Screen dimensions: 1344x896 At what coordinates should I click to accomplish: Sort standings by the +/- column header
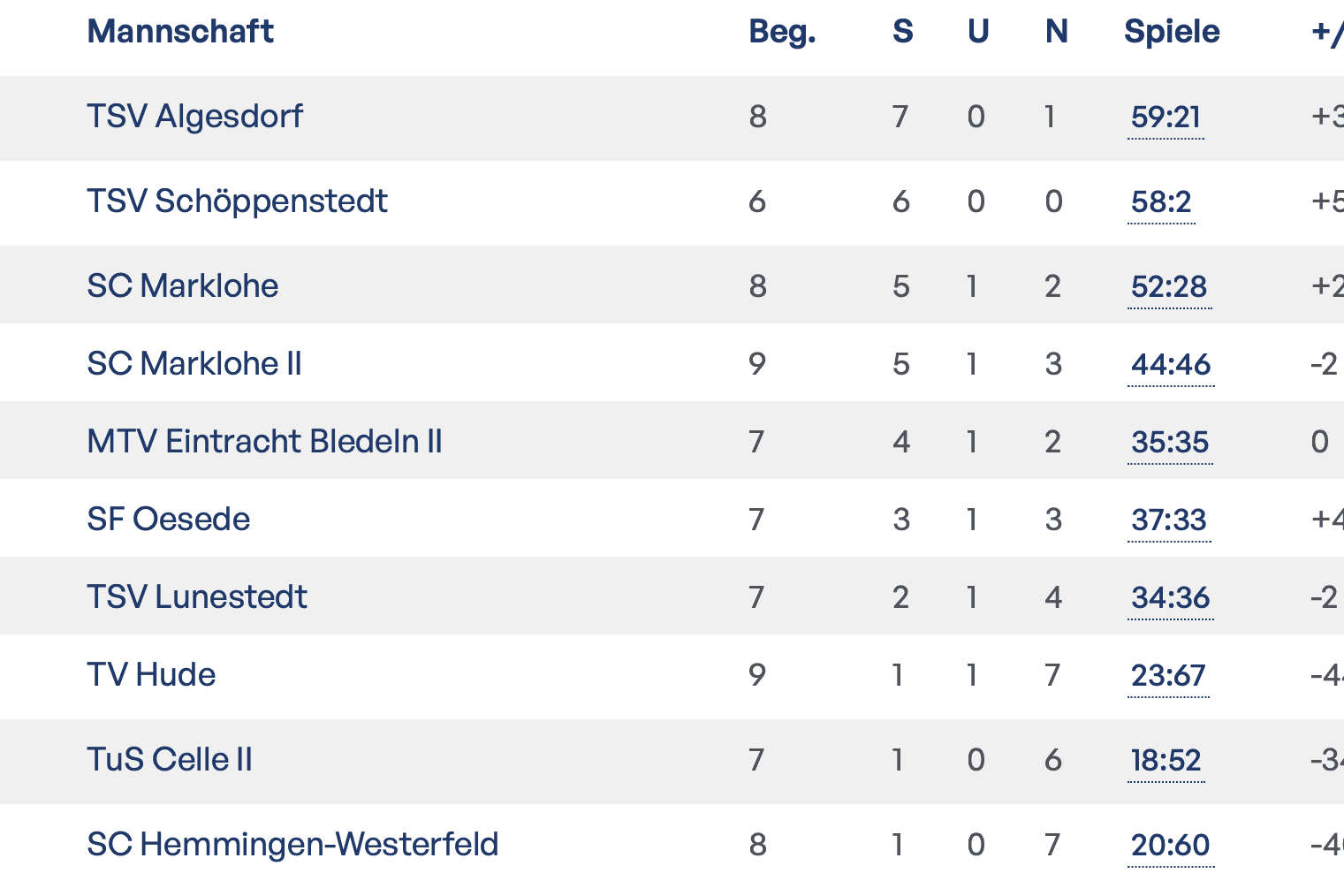pos(1328,31)
